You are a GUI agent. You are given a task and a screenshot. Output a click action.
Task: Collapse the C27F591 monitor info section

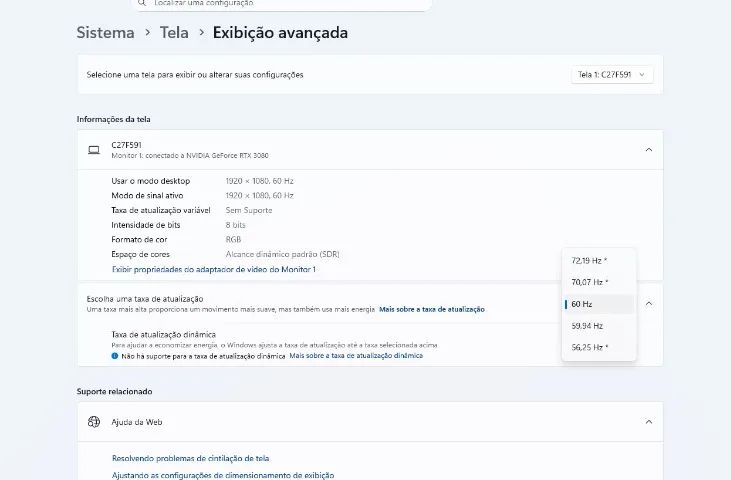648,150
